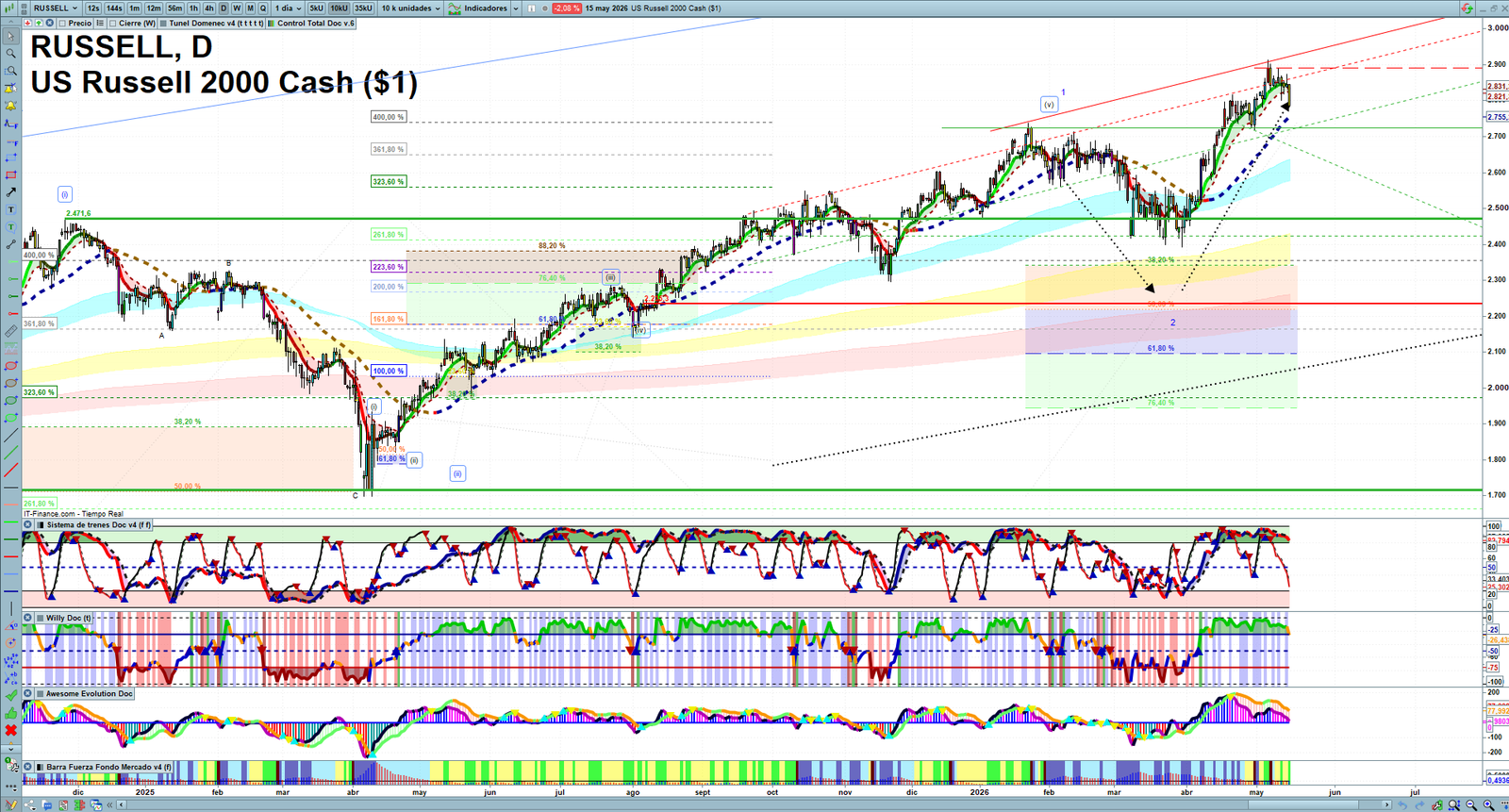Select the red ellipse drawing tool

[10, 366]
